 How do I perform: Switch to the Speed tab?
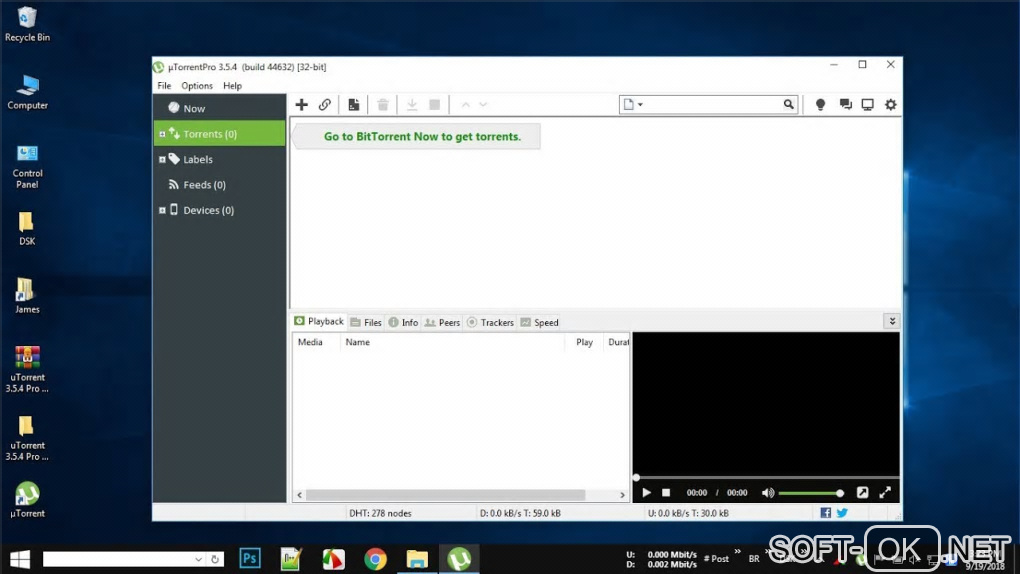coord(539,322)
